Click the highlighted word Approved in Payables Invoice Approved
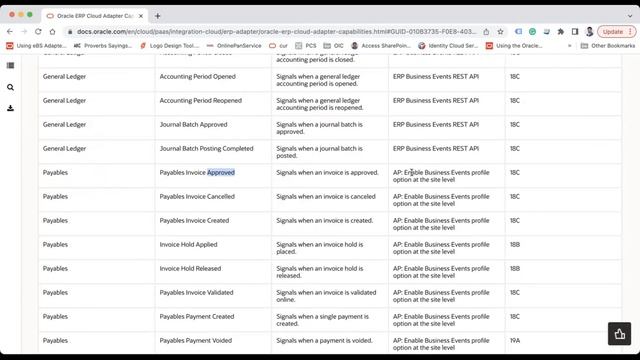Screen dimensions: 640x360 [x=221, y=173]
